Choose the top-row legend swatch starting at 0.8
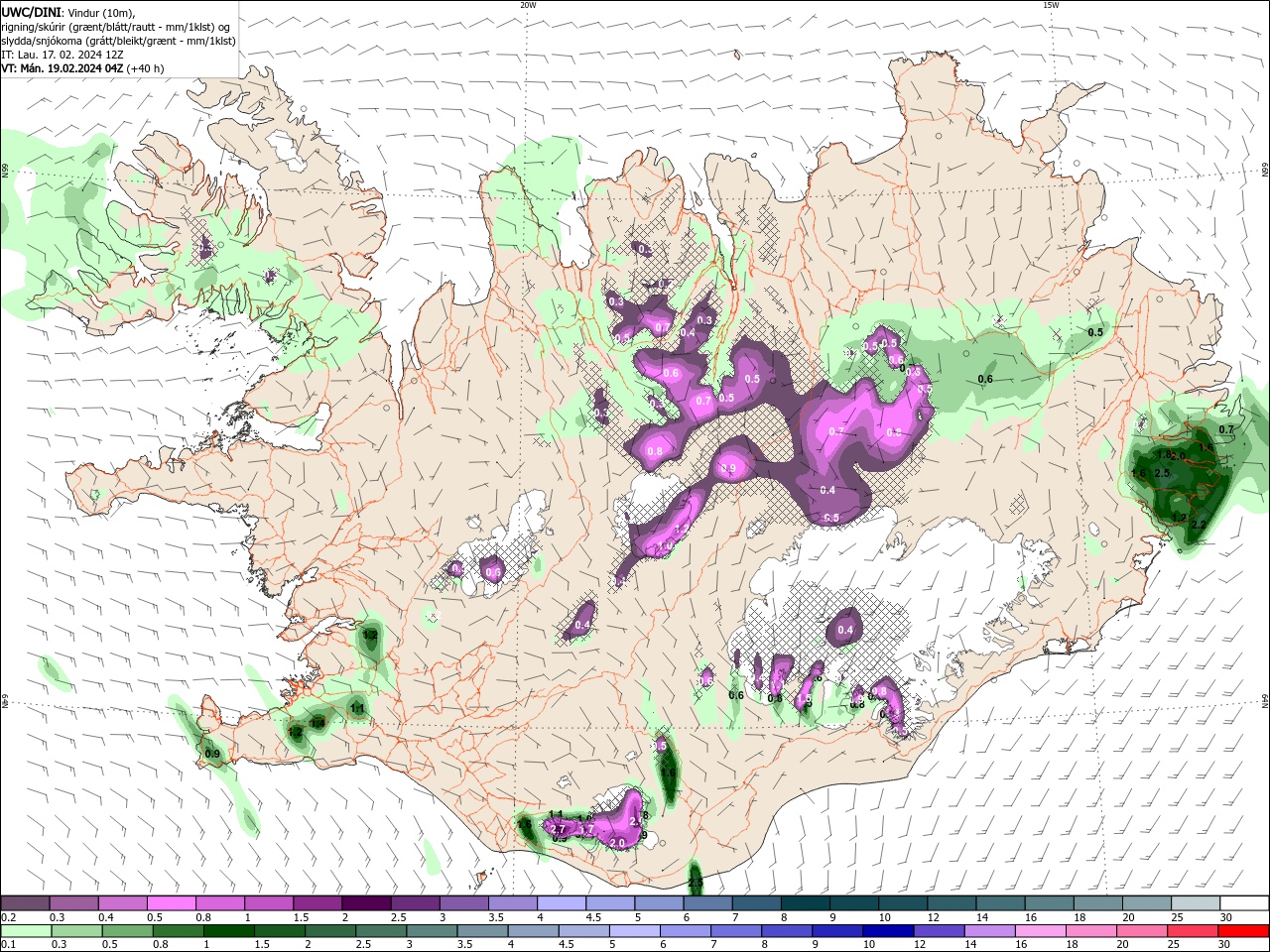This screenshot has height=952, width=1270. 220,903
